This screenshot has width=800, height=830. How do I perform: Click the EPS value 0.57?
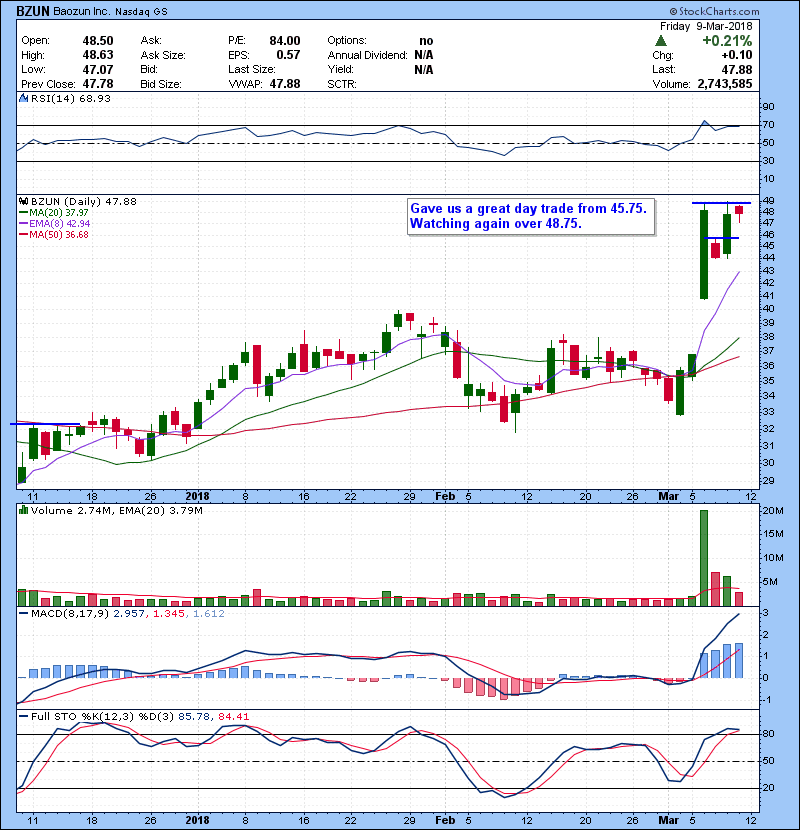click(289, 55)
